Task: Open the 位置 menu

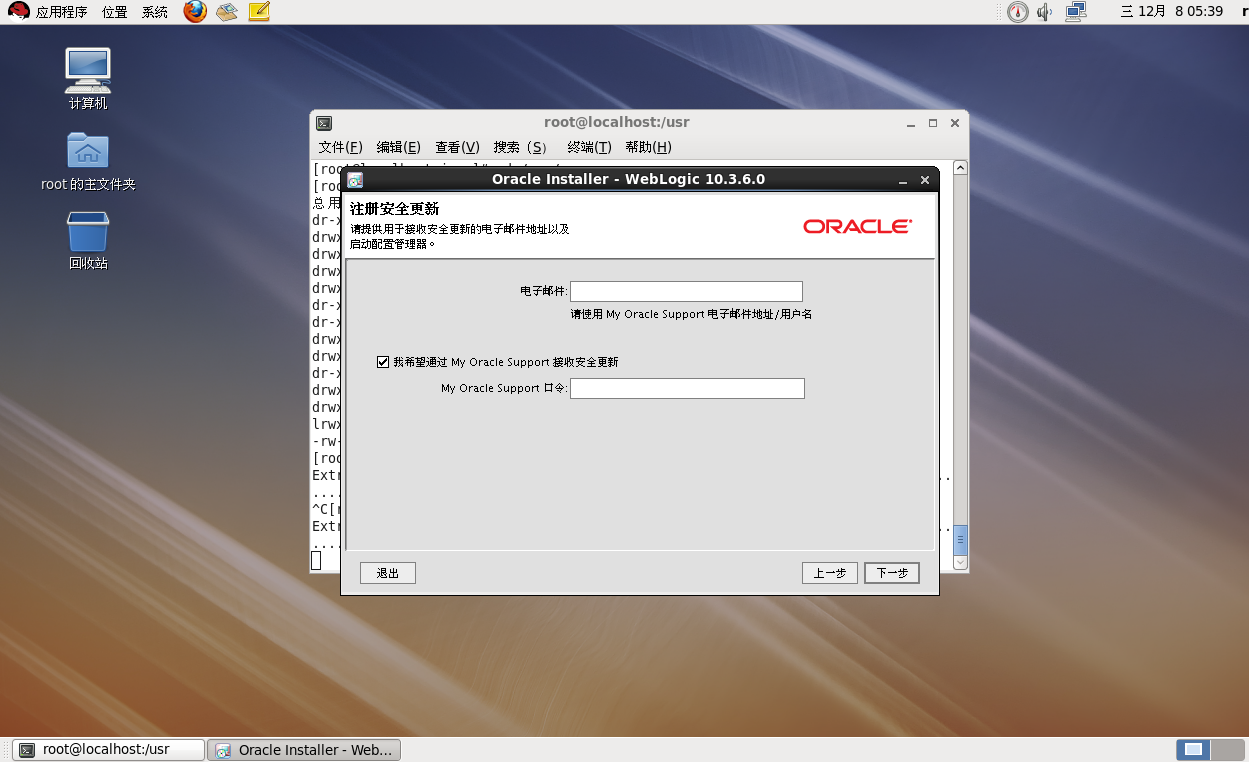Action: click(114, 12)
